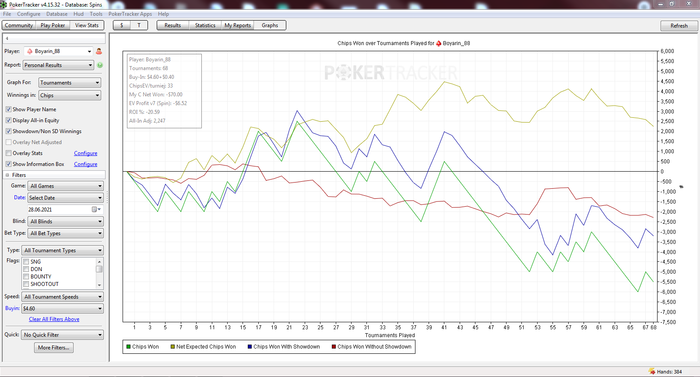The image size is (700, 377).
Task: Open the Buyin $4.60 dropdown
Action: click(x=62, y=309)
